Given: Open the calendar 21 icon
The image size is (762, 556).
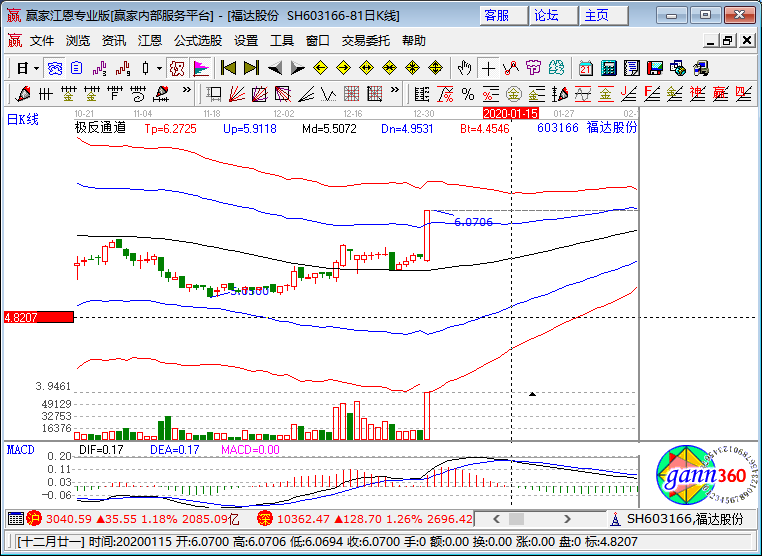Looking at the screenshot, I should click(586, 68).
